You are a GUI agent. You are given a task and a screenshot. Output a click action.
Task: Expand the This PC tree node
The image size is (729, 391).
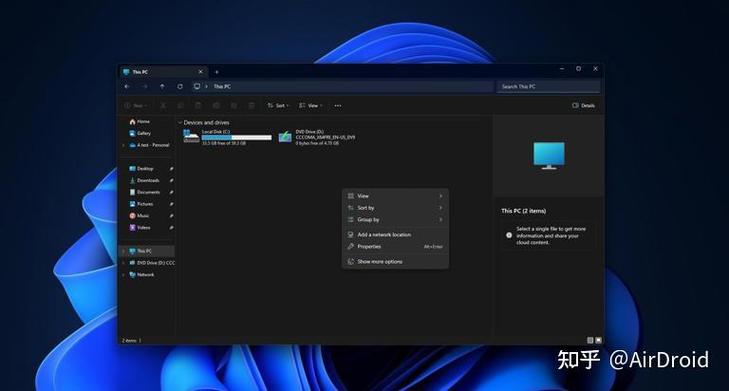tap(123, 251)
